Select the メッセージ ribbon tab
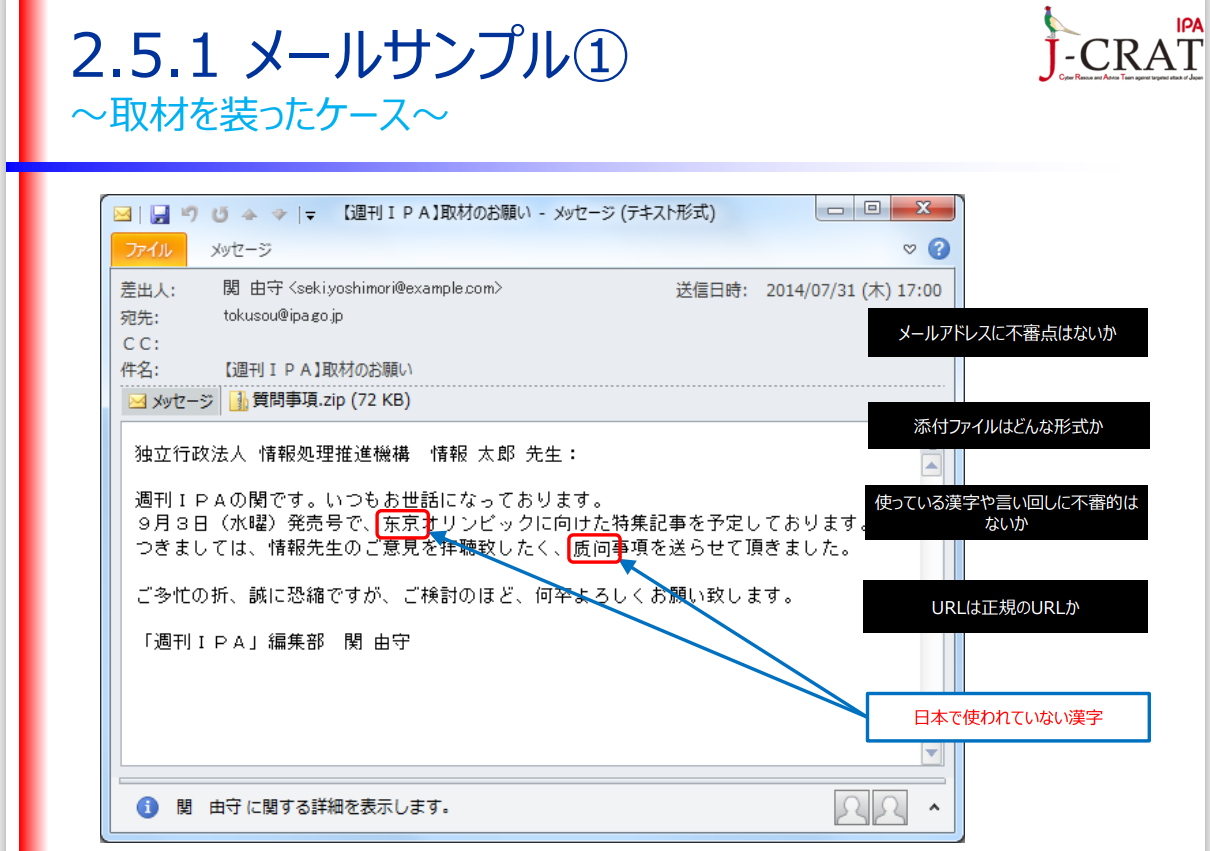 click(x=240, y=249)
